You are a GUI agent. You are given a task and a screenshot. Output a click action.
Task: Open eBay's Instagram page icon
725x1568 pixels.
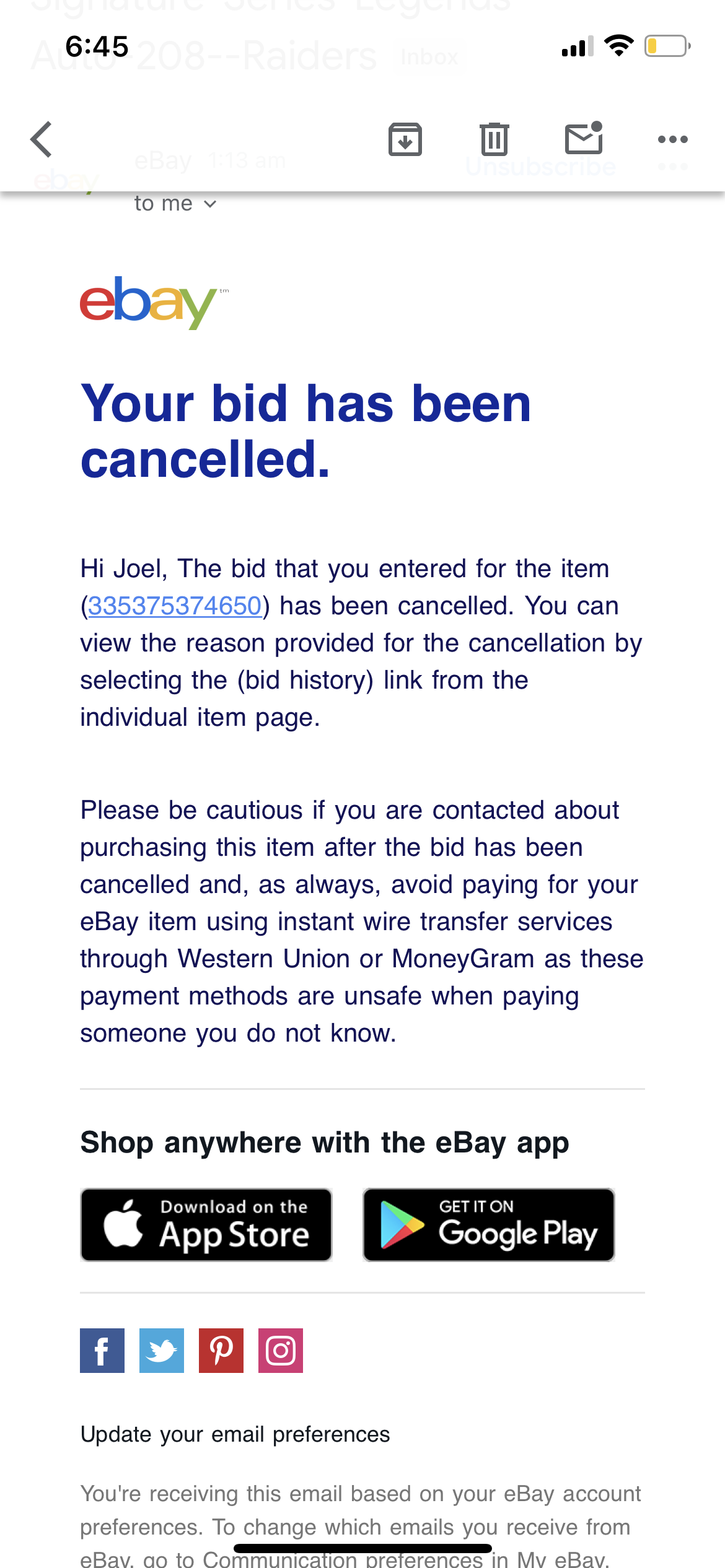click(x=281, y=1350)
